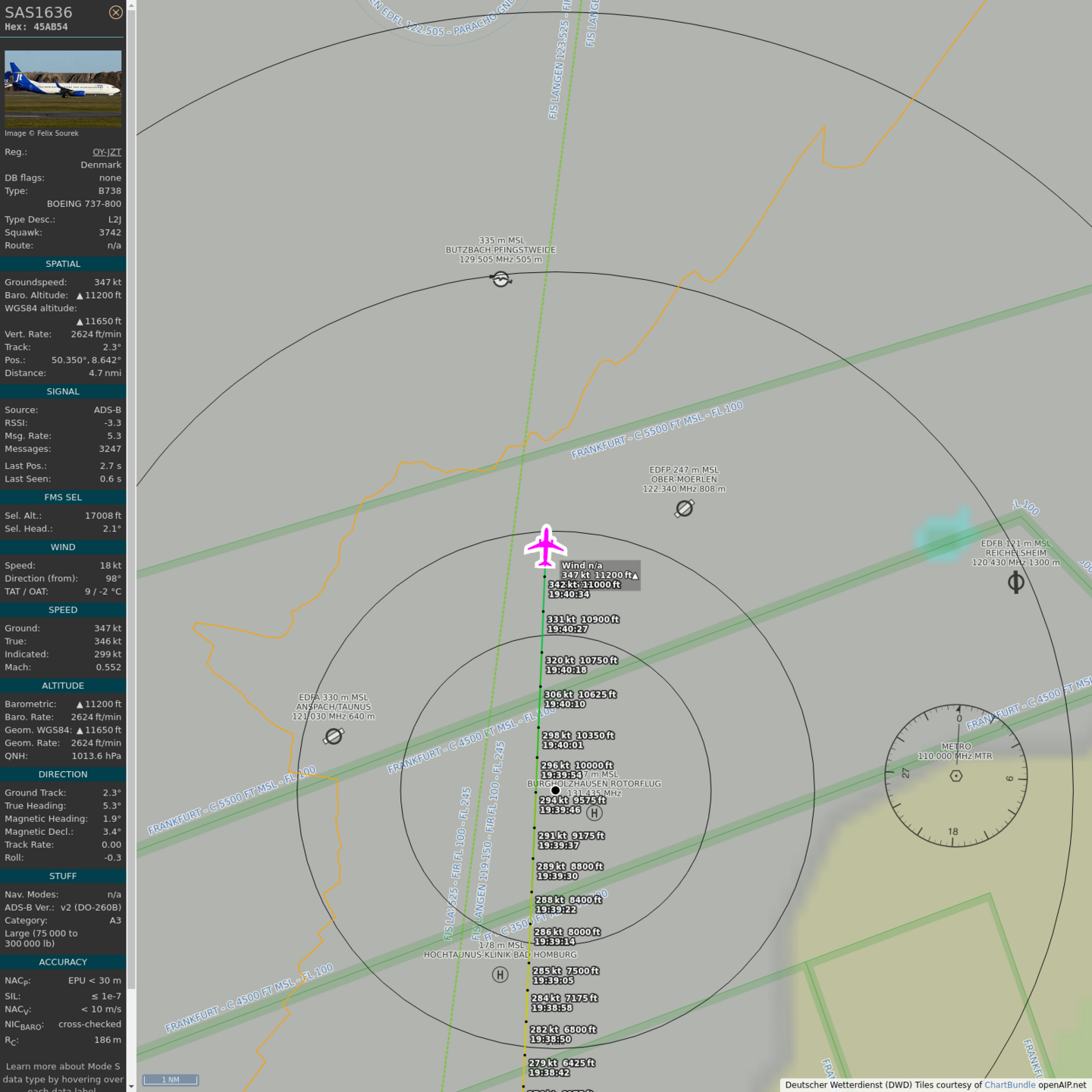Click the Butzbach-Pfingstweide glider airfield symbol

[x=500, y=279]
